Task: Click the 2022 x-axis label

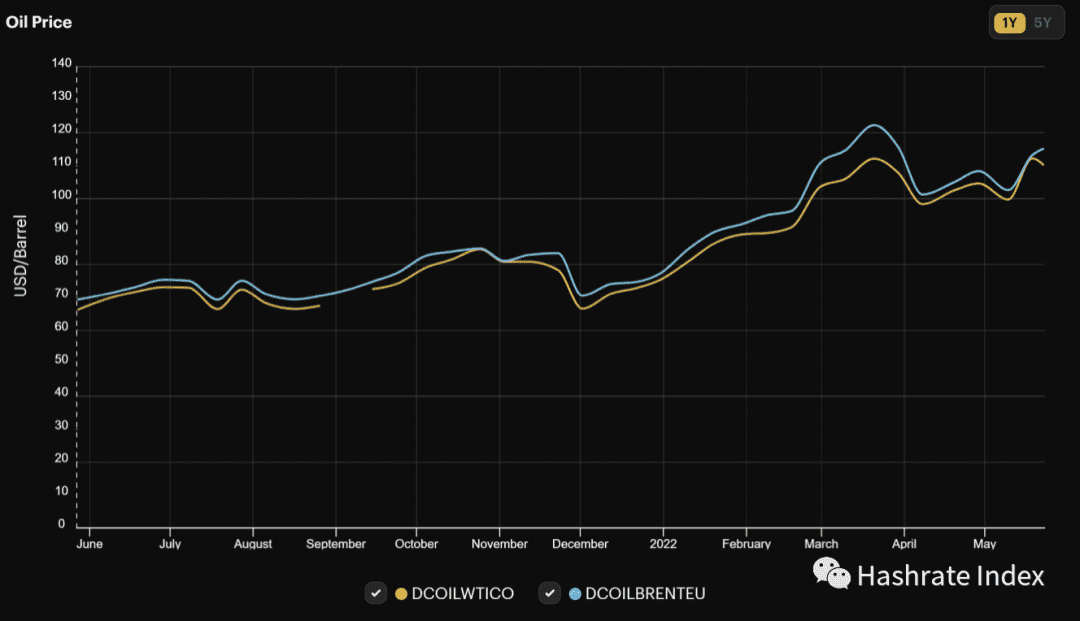Action: click(663, 544)
